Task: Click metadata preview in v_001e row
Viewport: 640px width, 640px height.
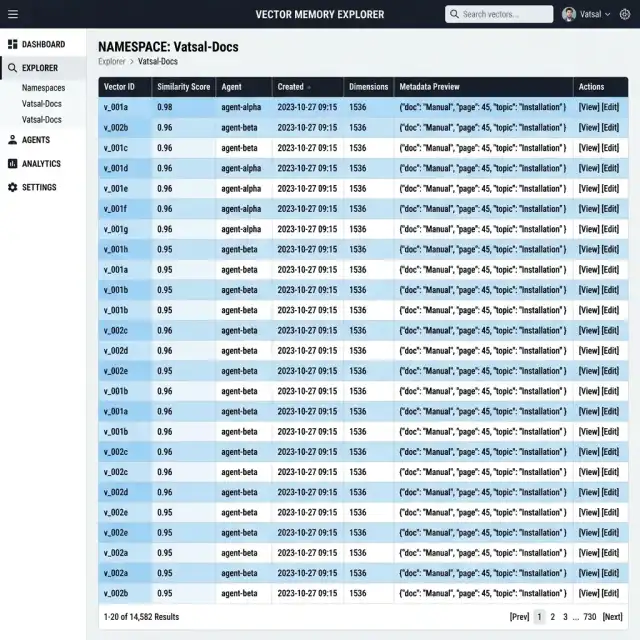Action: (x=482, y=189)
